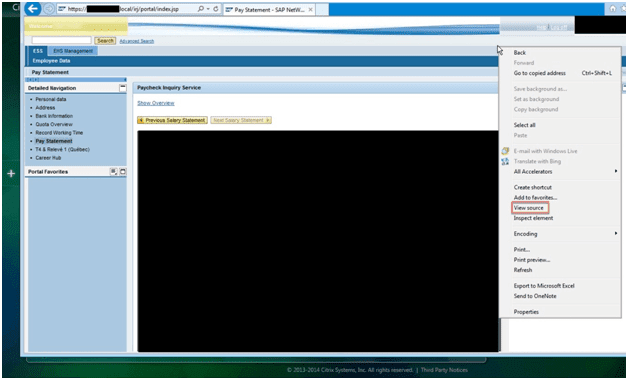This screenshot has width=628, height=380.
Task: Click the Previous Salary Statement button
Action: click(172, 120)
